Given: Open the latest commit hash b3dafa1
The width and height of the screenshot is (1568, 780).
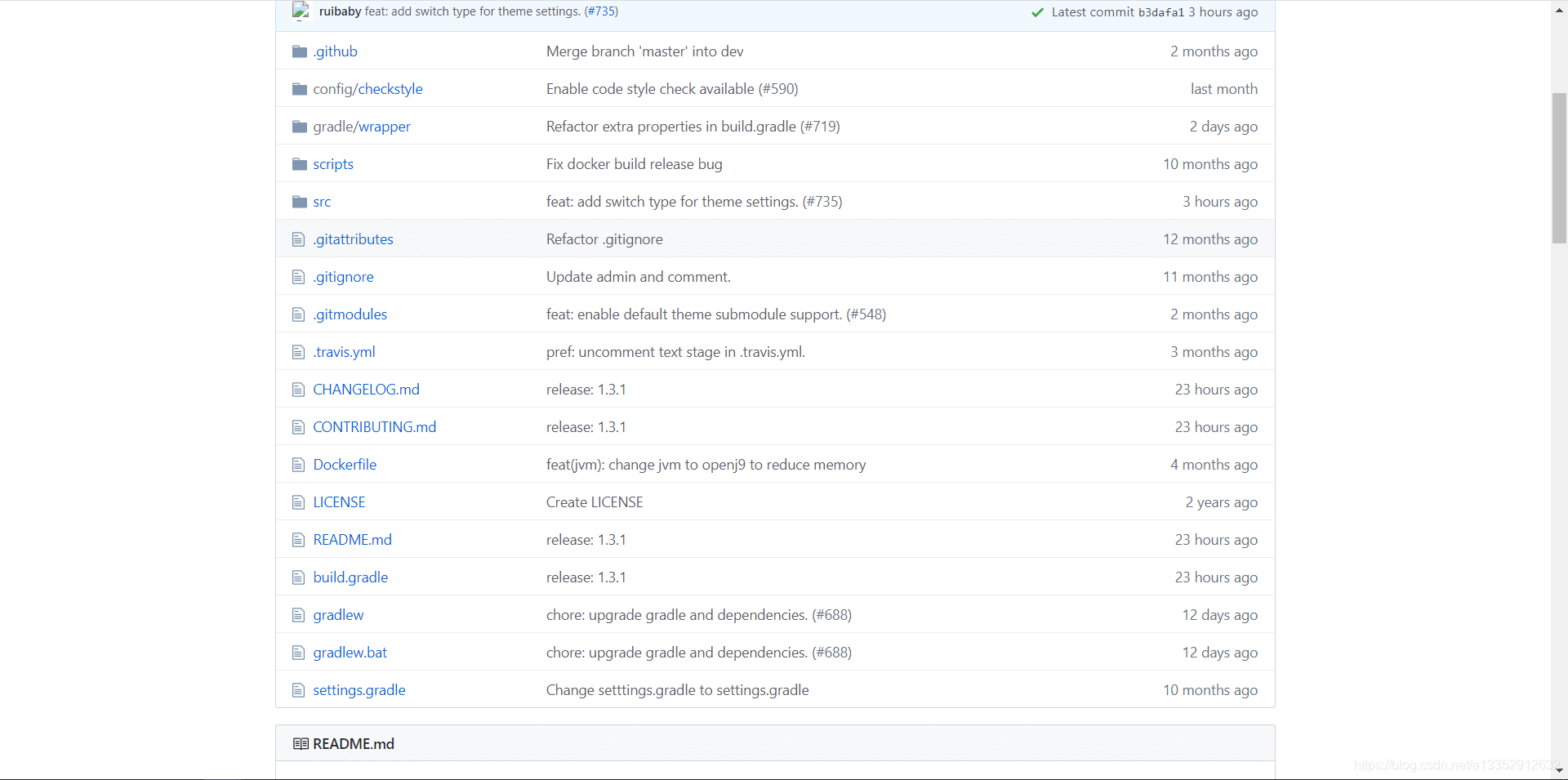Looking at the screenshot, I should pos(1160,12).
